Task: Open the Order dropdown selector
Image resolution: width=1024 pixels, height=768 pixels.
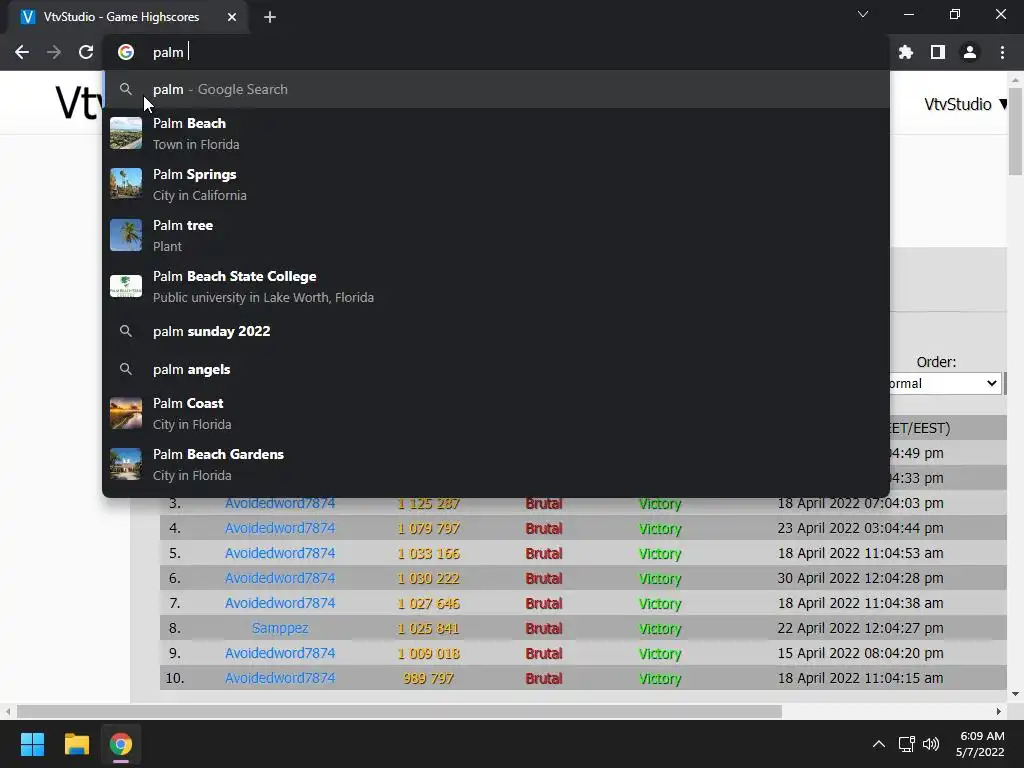Action: [944, 383]
